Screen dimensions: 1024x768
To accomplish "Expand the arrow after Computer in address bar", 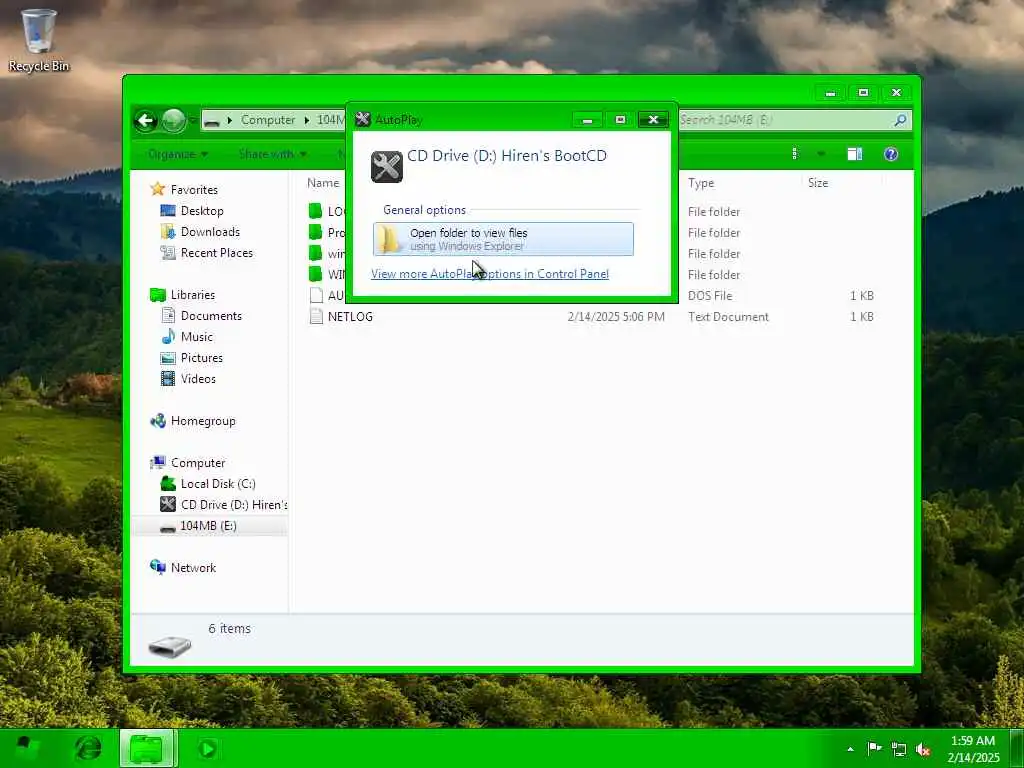I will [306, 120].
